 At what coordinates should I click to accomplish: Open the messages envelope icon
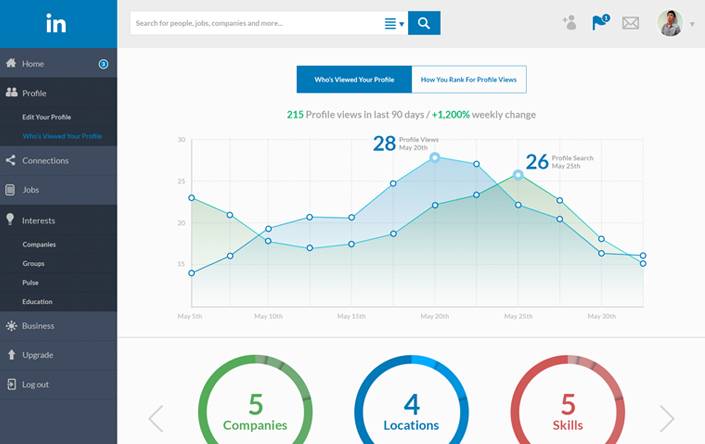pyautogui.click(x=630, y=23)
